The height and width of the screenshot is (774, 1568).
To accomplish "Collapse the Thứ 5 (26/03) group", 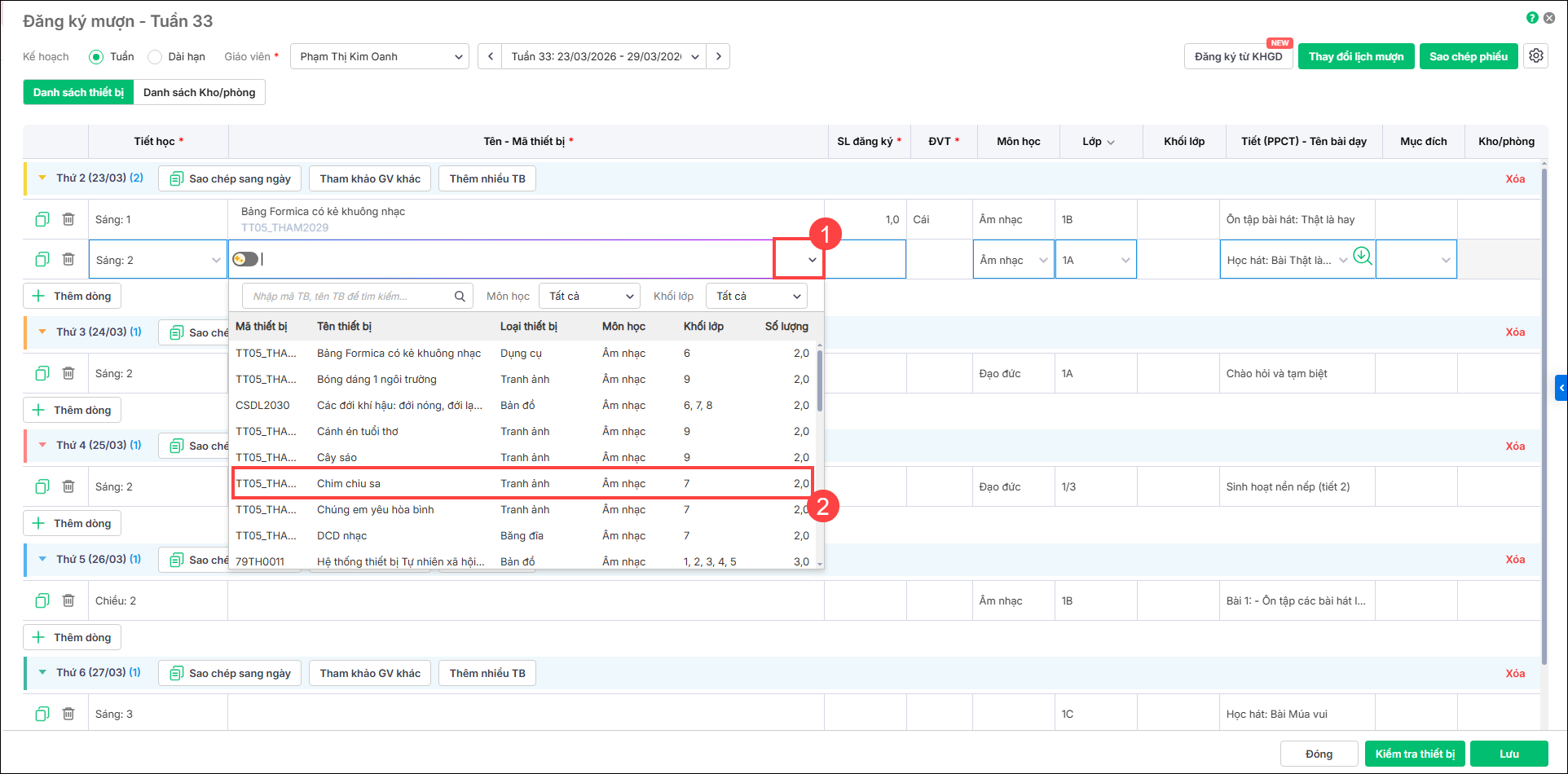I will 42,559.
